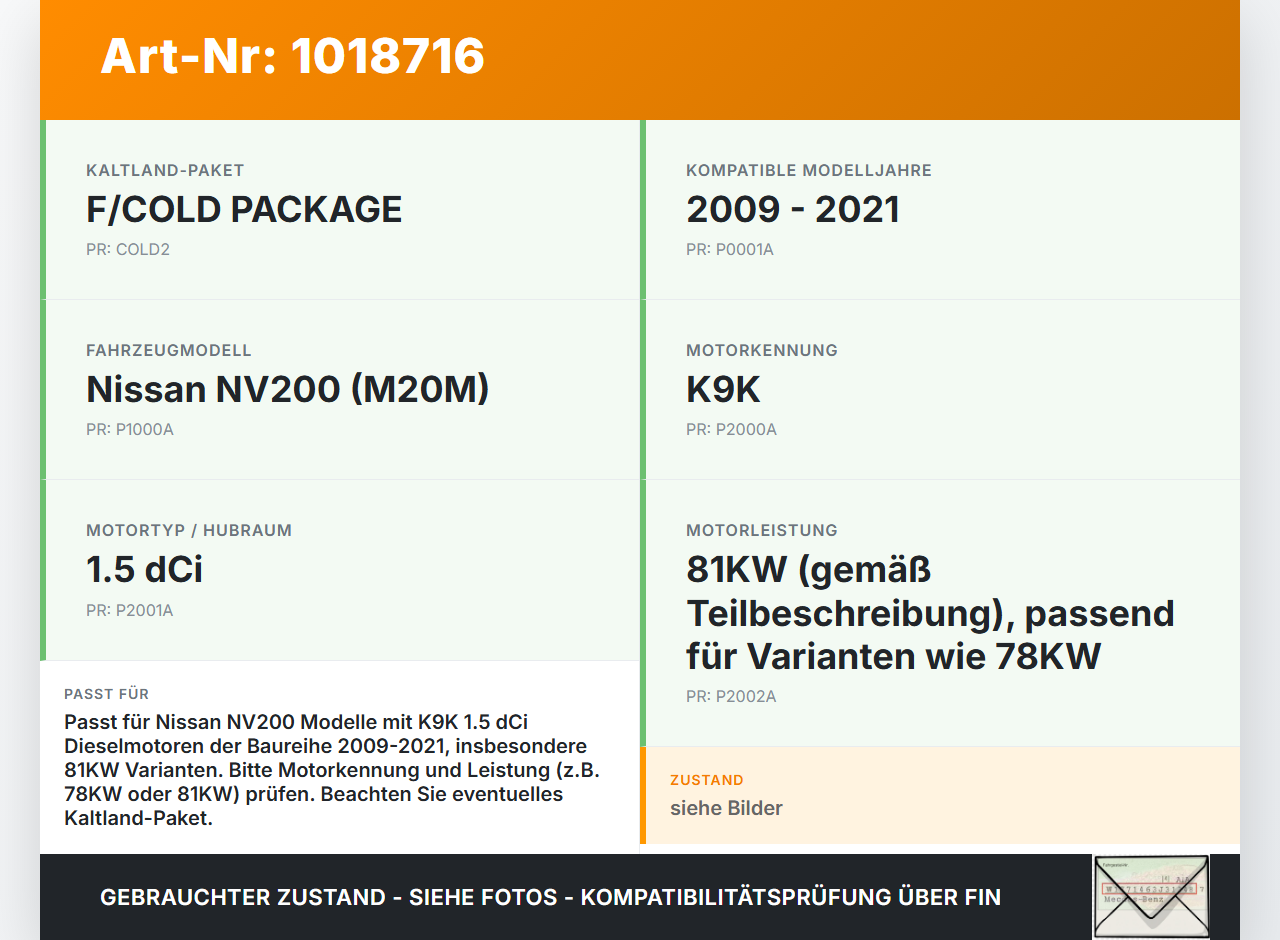Select the Nissan NV200 (M20M) value
The image size is (1280, 940).
coord(288,389)
